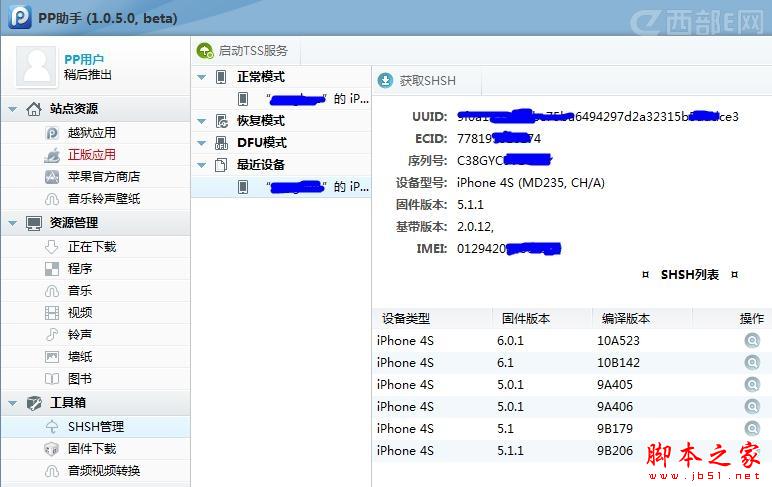This screenshot has height=487, width=772.
Task: Click the 墙纸 picture icon
Action: click(x=52, y=357)
